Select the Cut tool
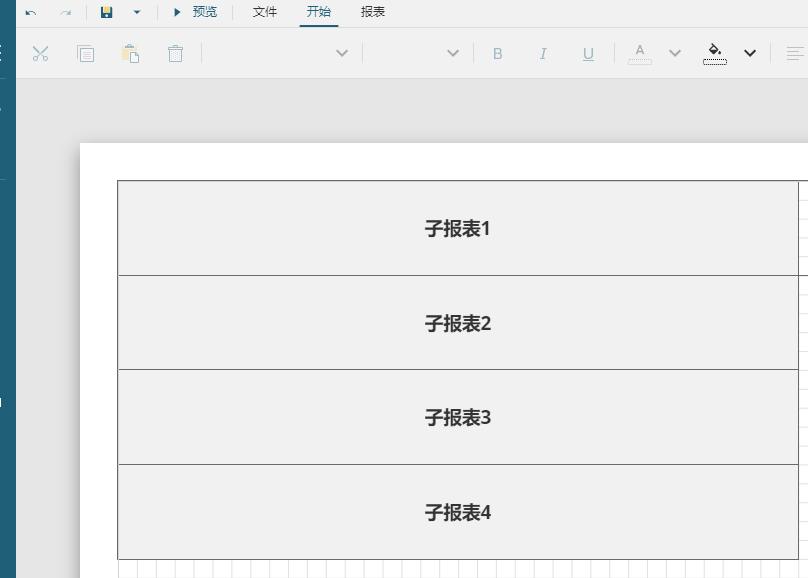 pos(40,54)
